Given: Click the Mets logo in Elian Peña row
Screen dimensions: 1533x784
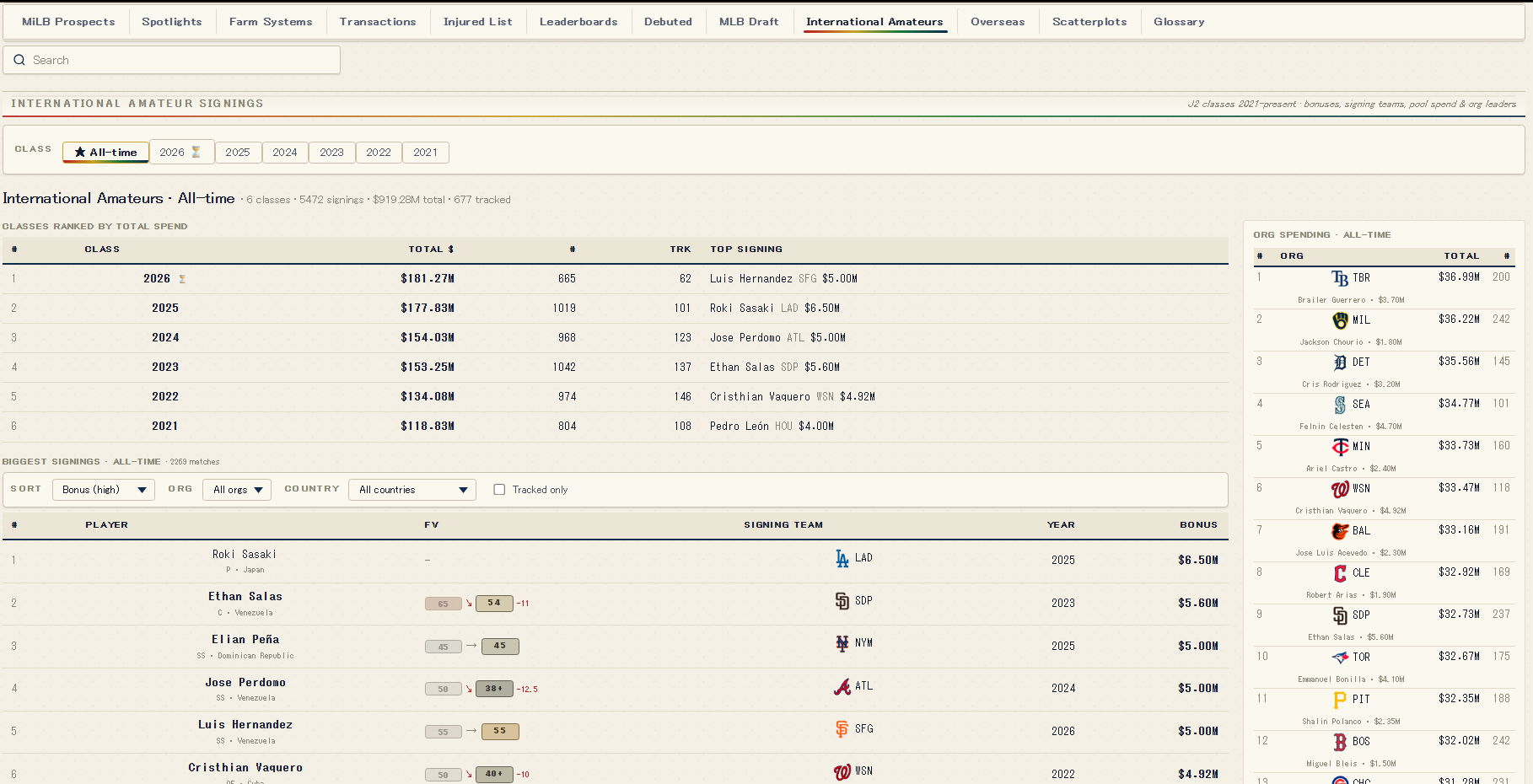Looking at the screenshot, I should click(842, 643).
